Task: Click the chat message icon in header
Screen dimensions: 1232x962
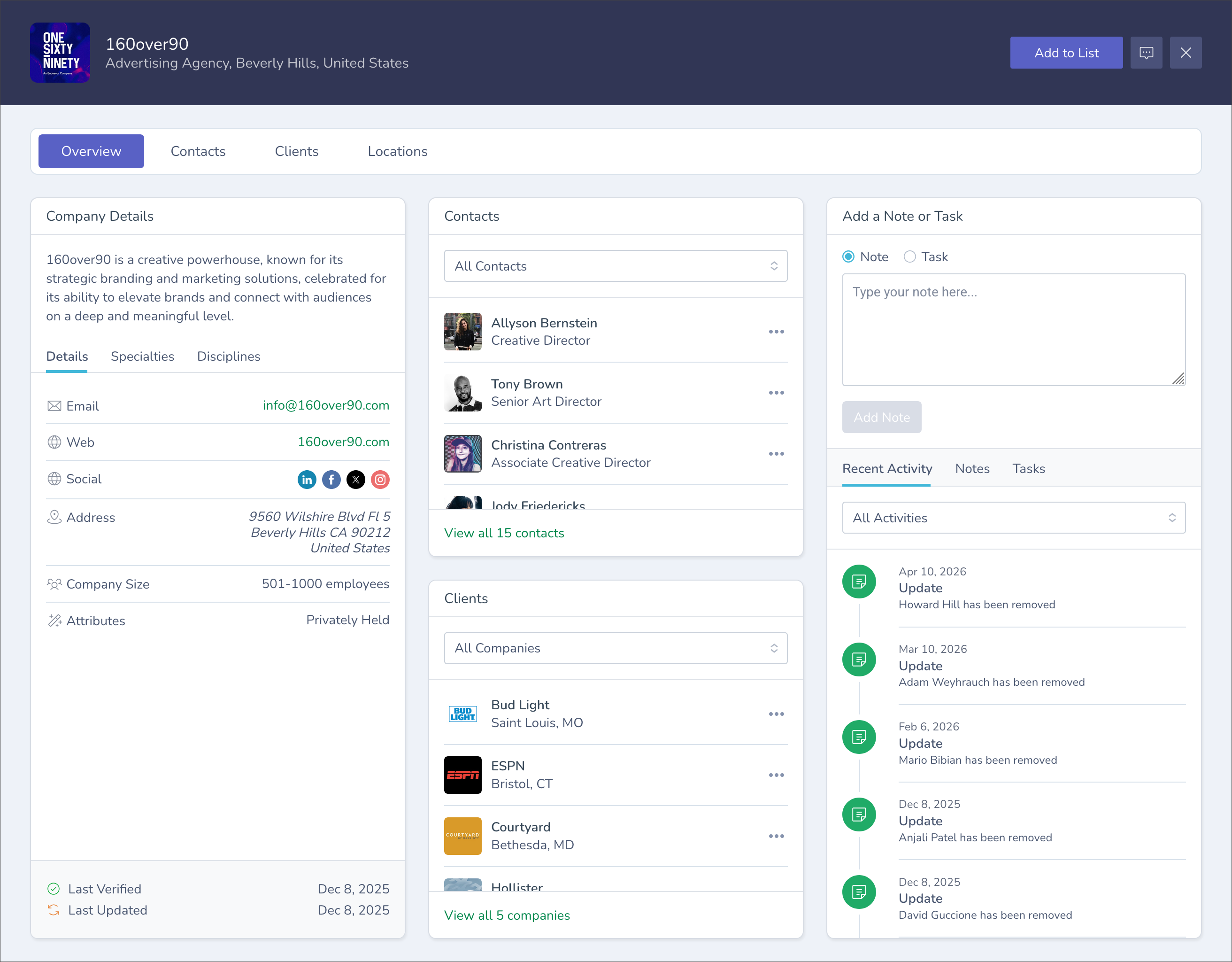Action: coord(1146,53)
